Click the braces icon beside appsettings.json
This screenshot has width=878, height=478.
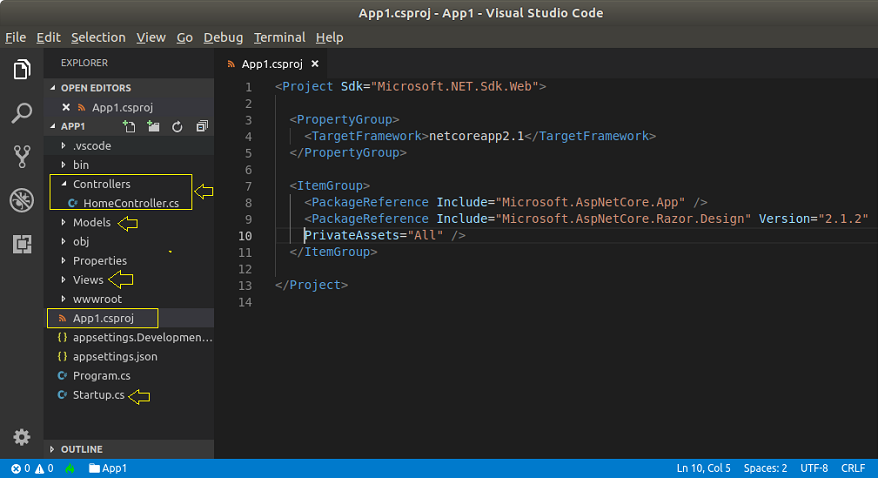(x=62, y=357)
